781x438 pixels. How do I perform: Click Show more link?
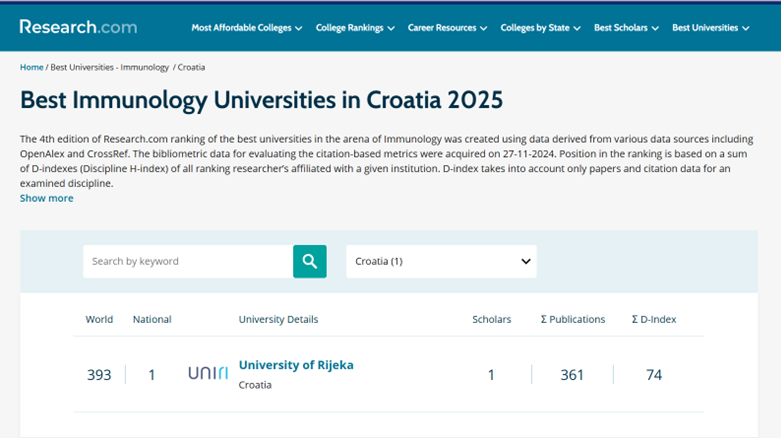46,198
